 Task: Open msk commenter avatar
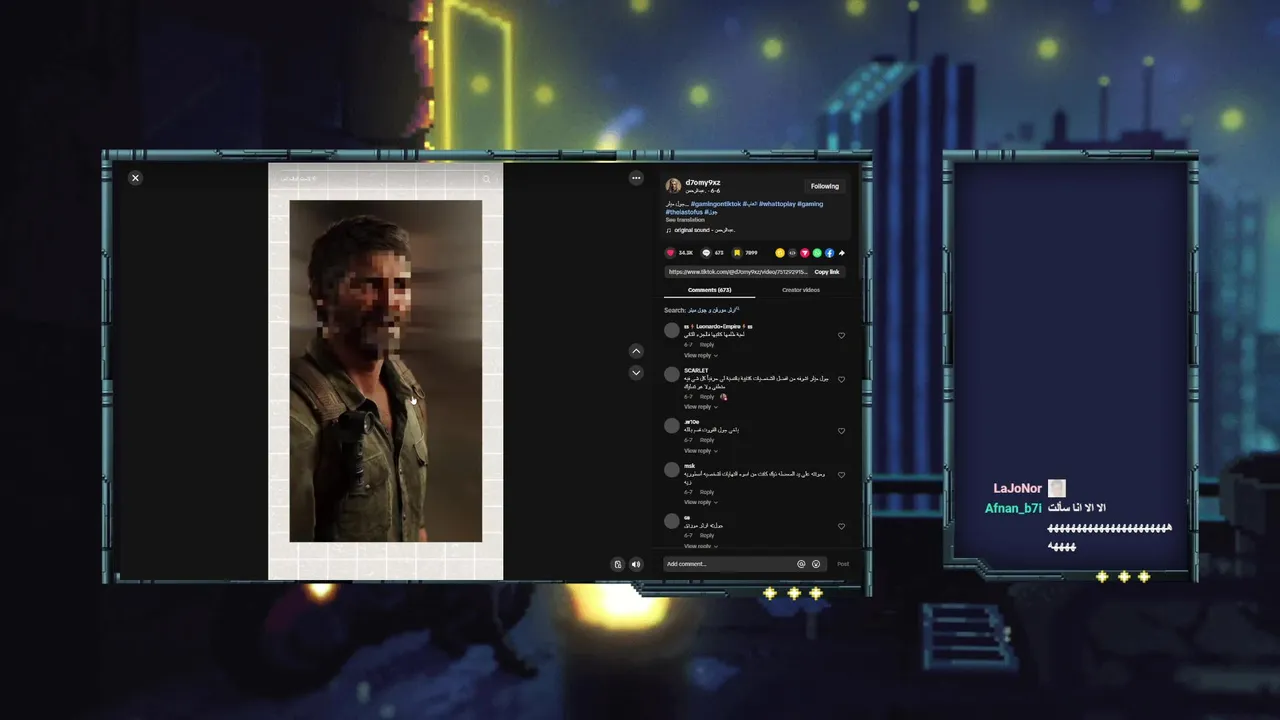coord(672,469)
